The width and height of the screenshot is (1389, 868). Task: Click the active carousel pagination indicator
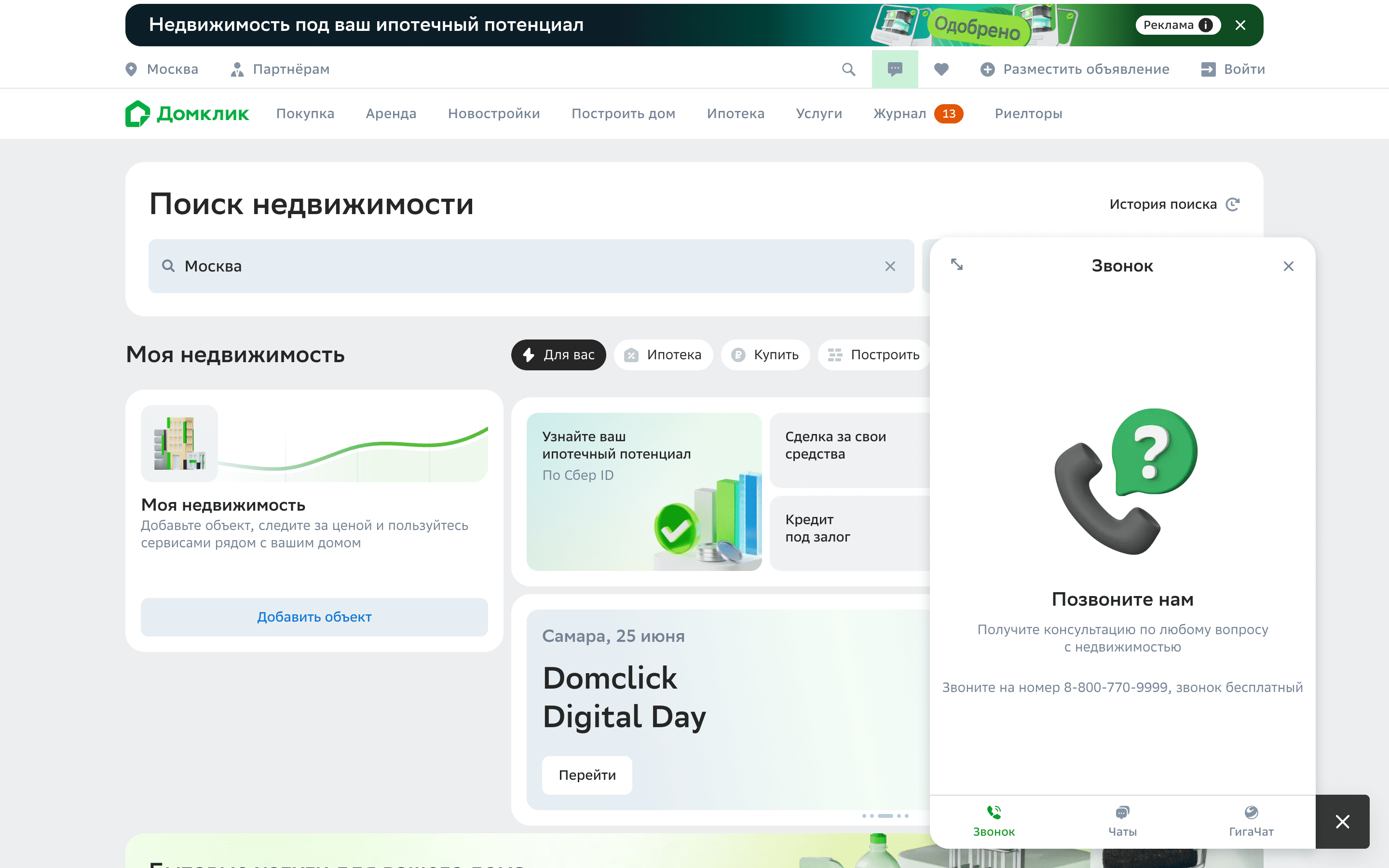885,816
